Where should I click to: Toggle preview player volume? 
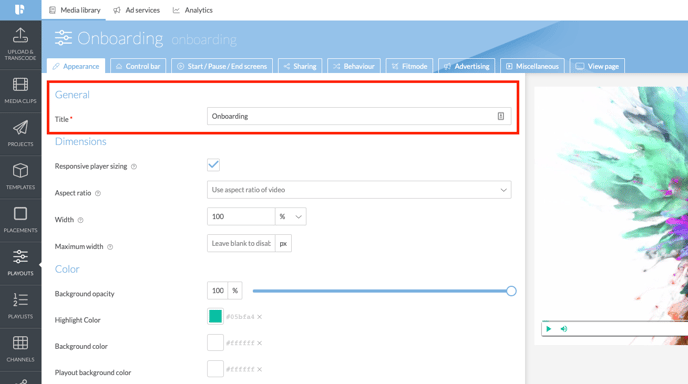[564, 329]
